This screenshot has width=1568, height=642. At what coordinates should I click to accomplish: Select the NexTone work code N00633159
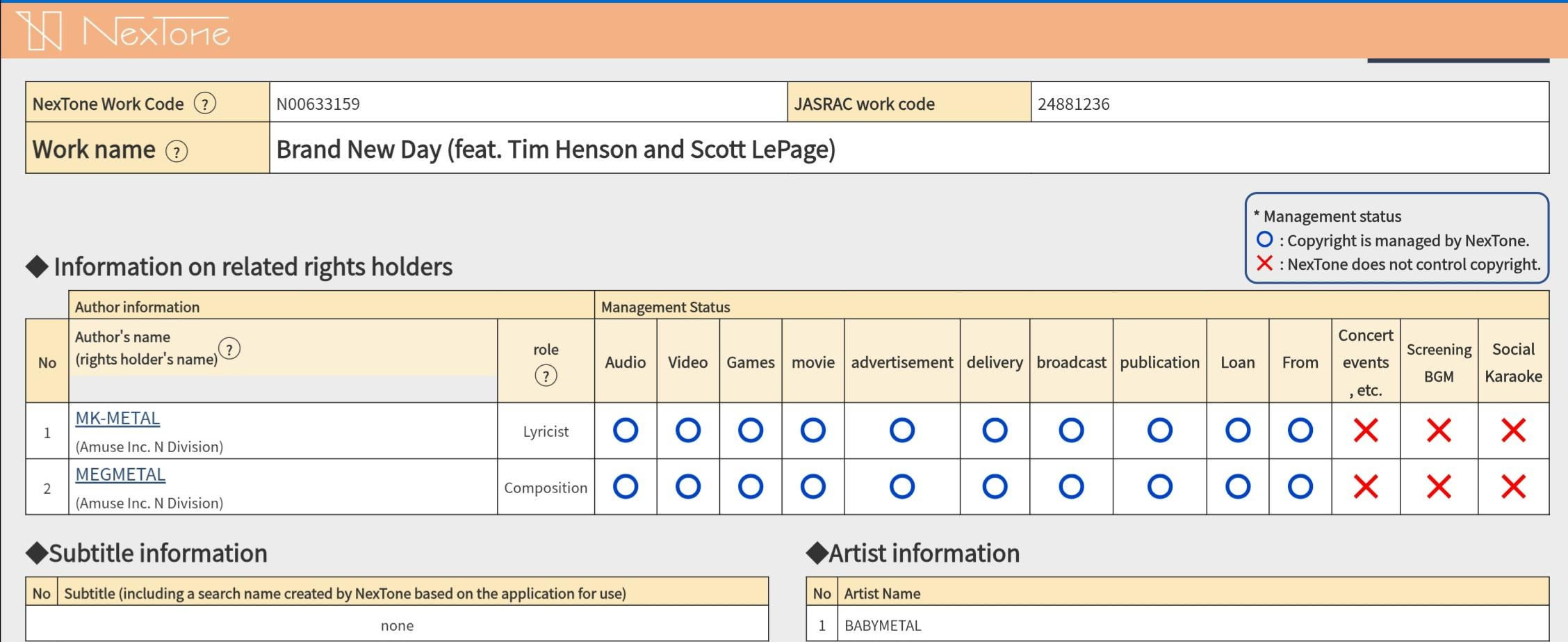point(318,104)
